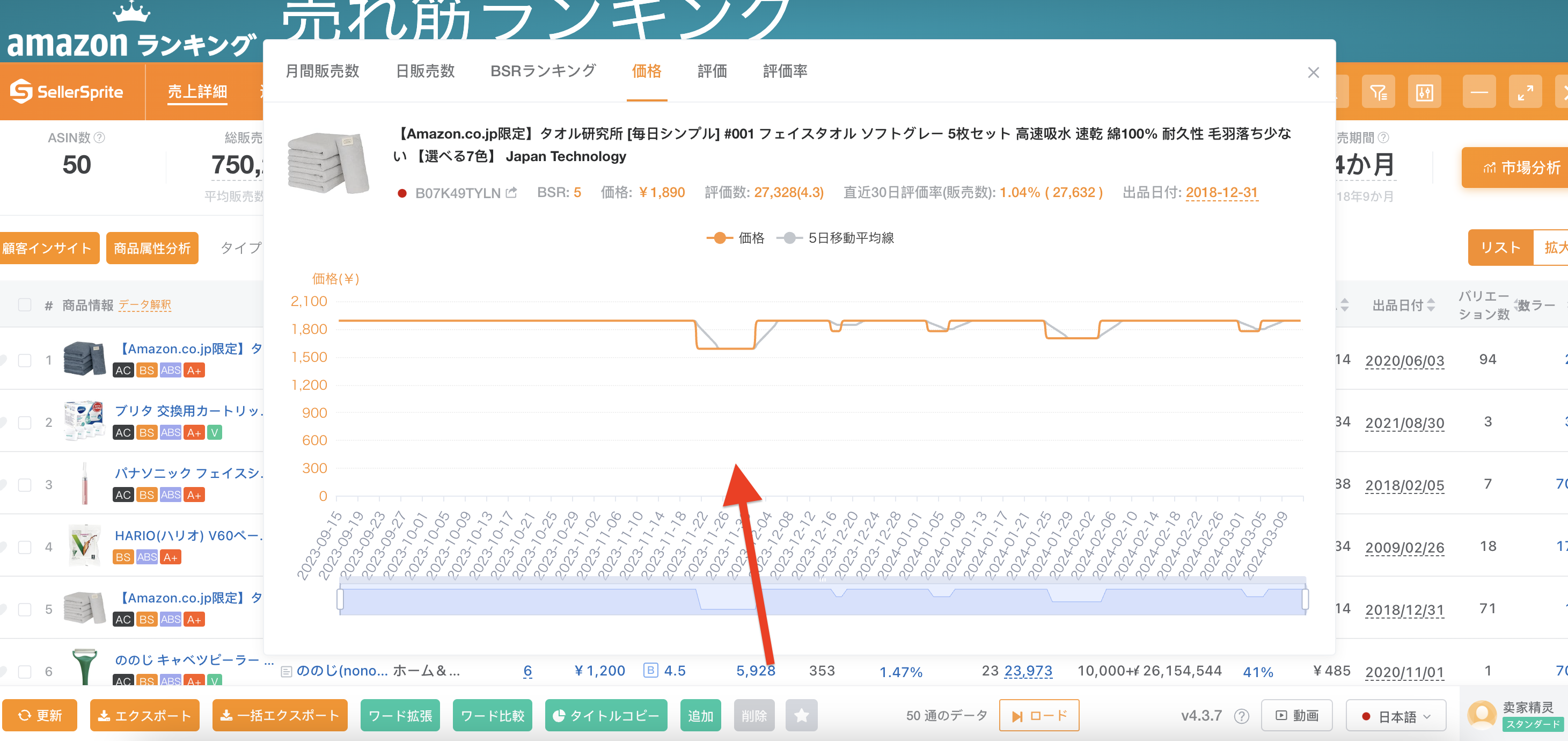Open ASIN B07K49TYLN external link icon
The width and height of the screenshot is (1568, 741).
[x=511, y=193]
